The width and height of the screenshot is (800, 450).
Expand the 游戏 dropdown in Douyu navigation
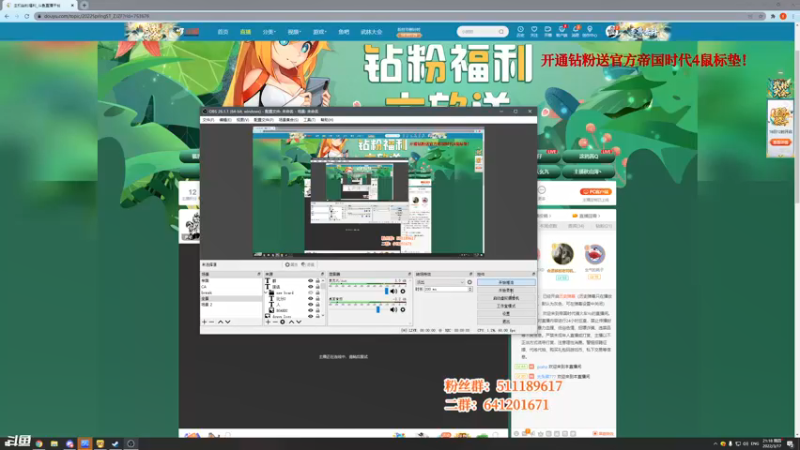319,32
